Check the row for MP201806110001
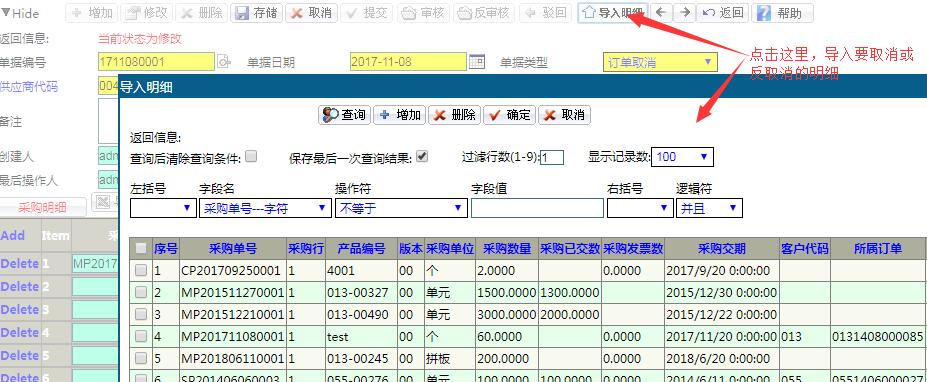 coord(141,358)
